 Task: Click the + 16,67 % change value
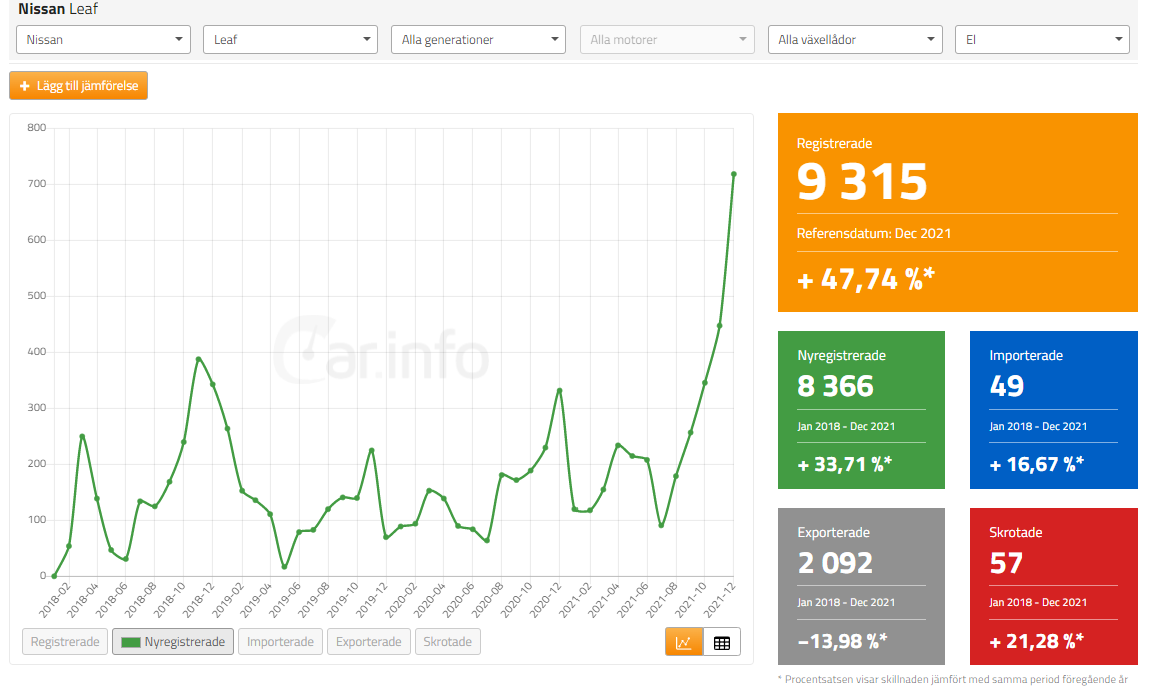point(1036,464)
